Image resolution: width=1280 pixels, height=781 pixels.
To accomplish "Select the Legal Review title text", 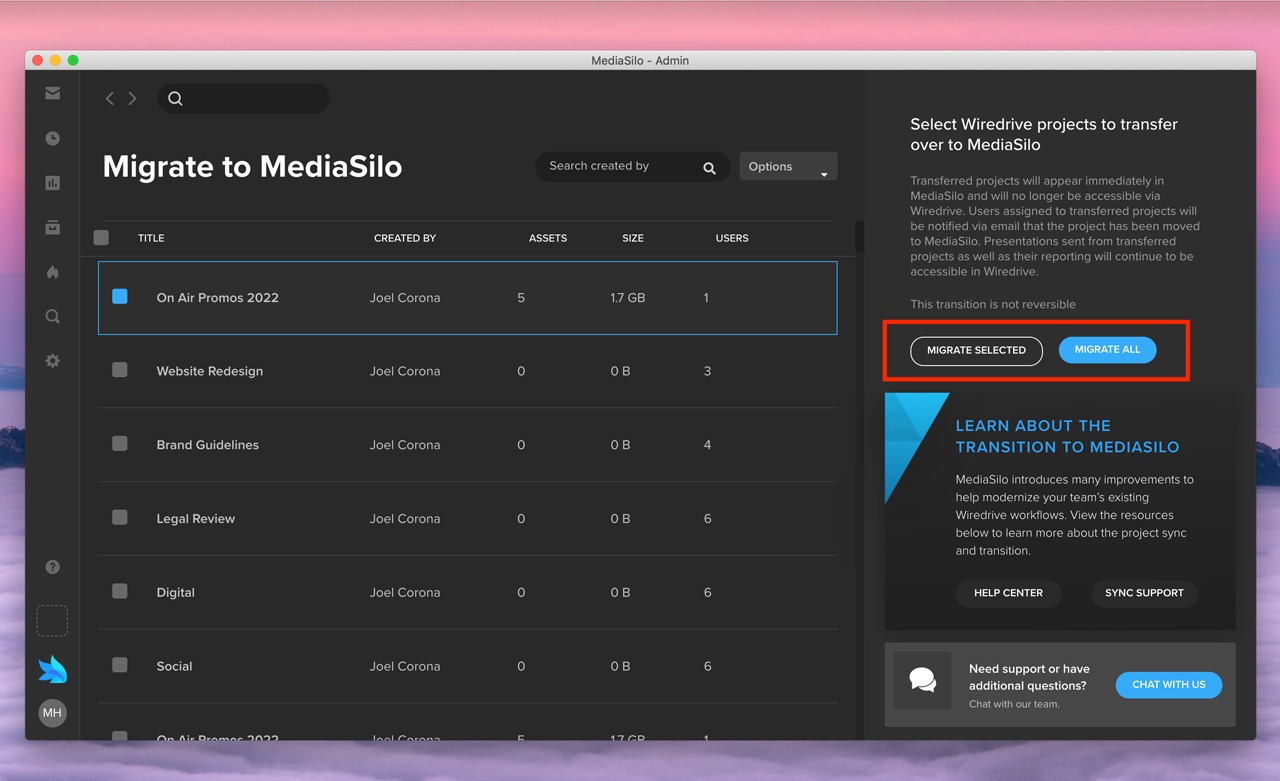I will 196,519.
